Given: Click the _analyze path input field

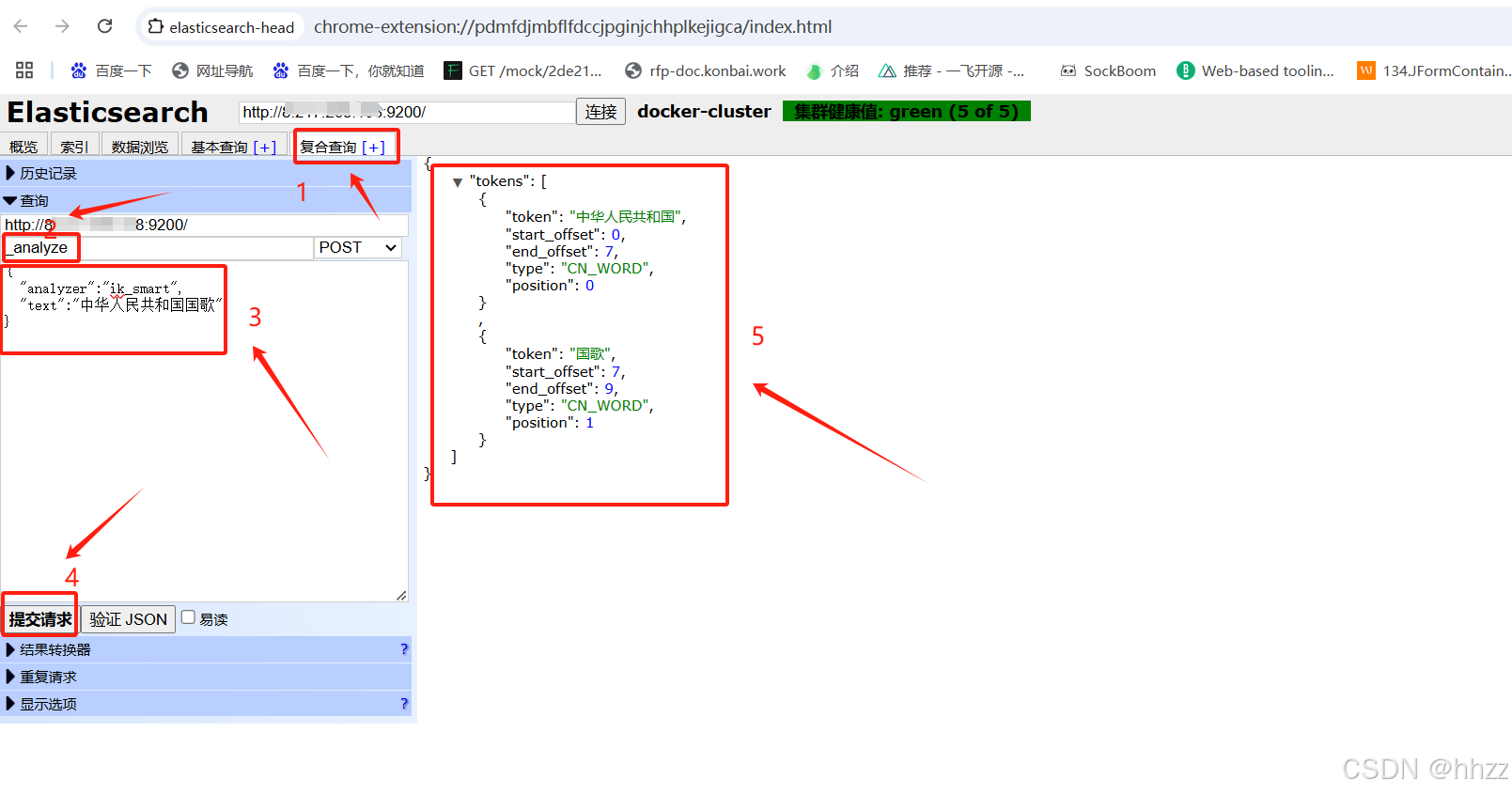Looking at the screenshot, I should click(157, 247).
